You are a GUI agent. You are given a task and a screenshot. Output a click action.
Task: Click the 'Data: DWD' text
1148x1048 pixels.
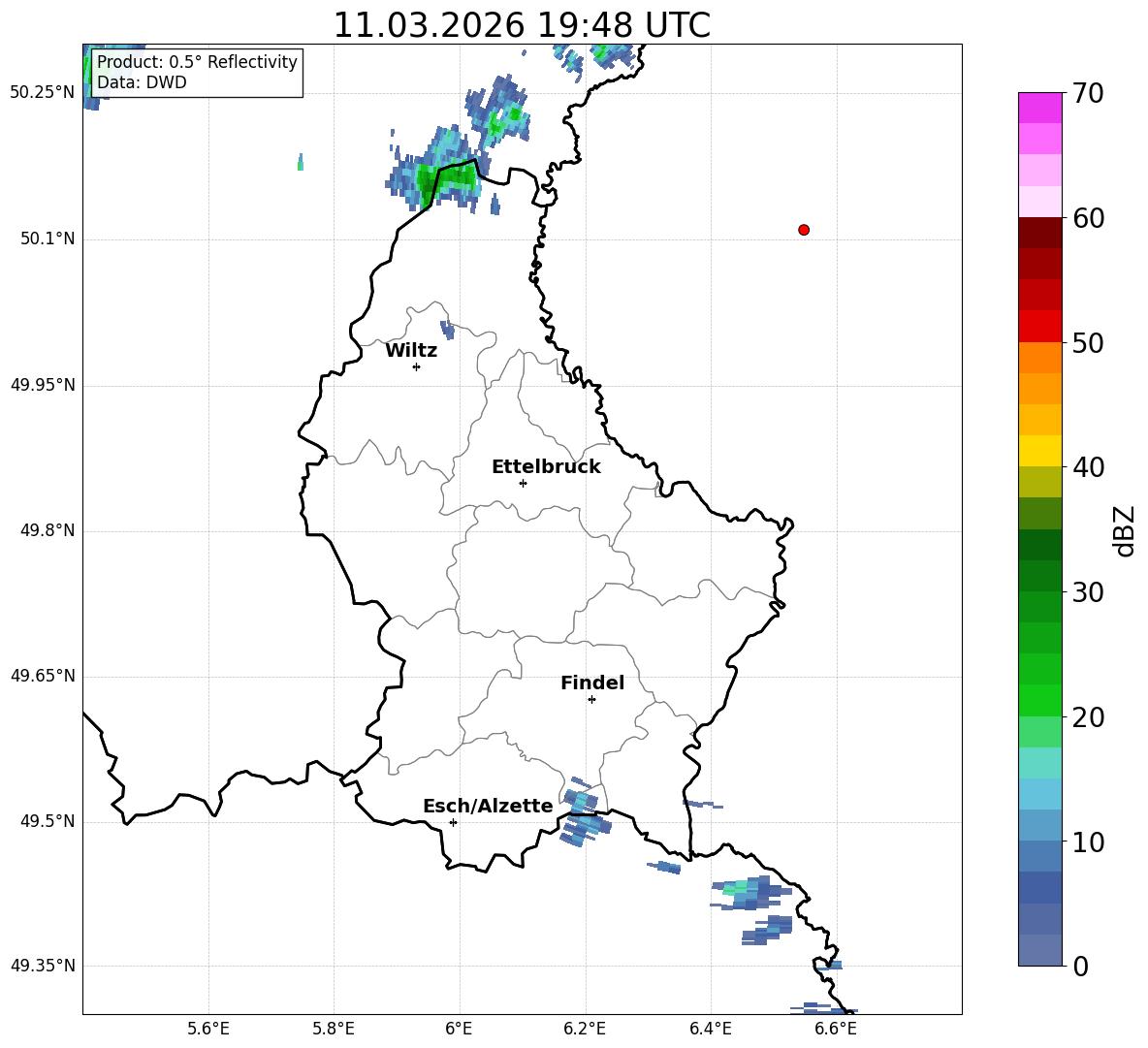click(142, 82)
